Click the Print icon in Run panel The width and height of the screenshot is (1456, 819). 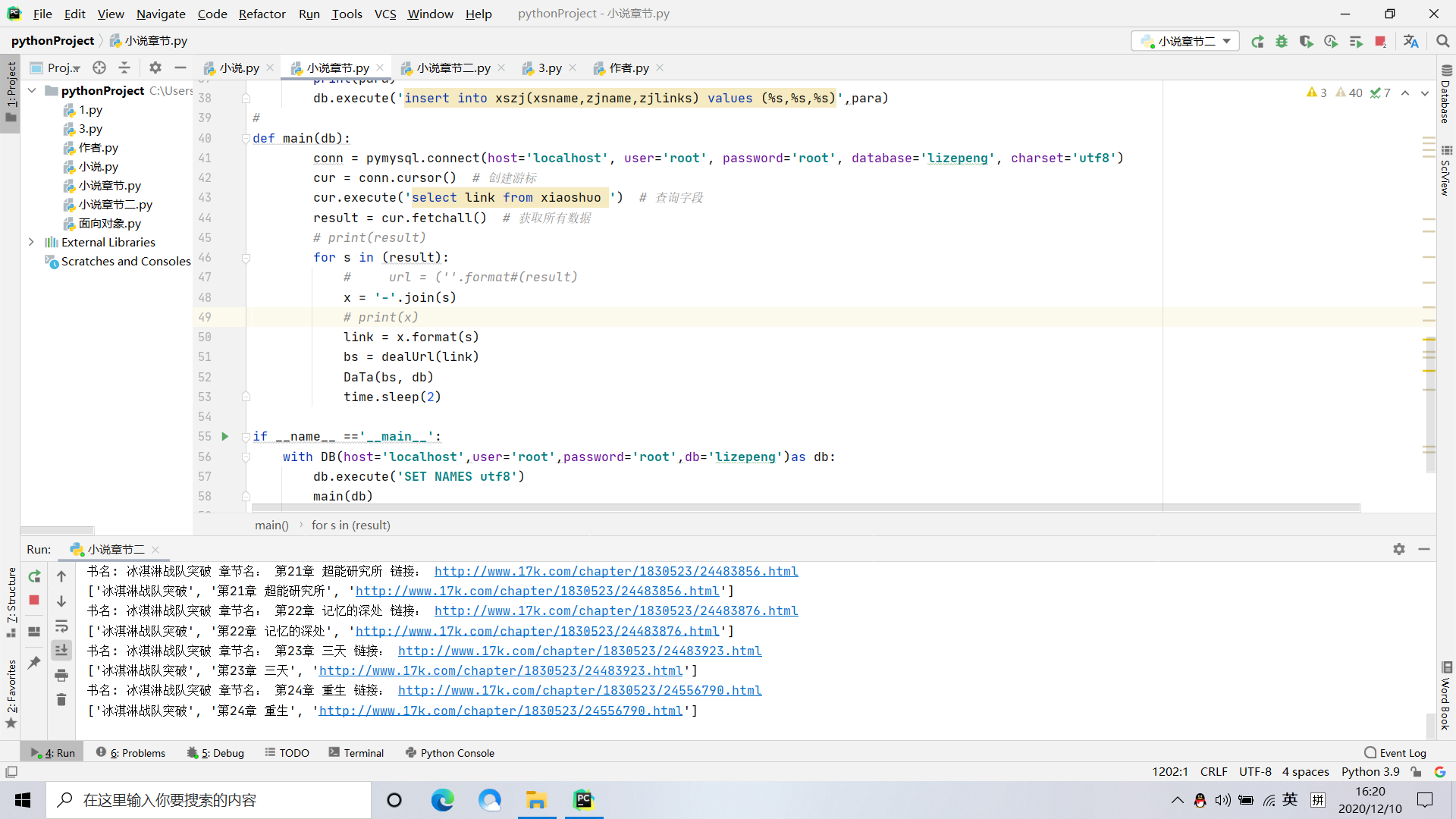click(61, 675)
